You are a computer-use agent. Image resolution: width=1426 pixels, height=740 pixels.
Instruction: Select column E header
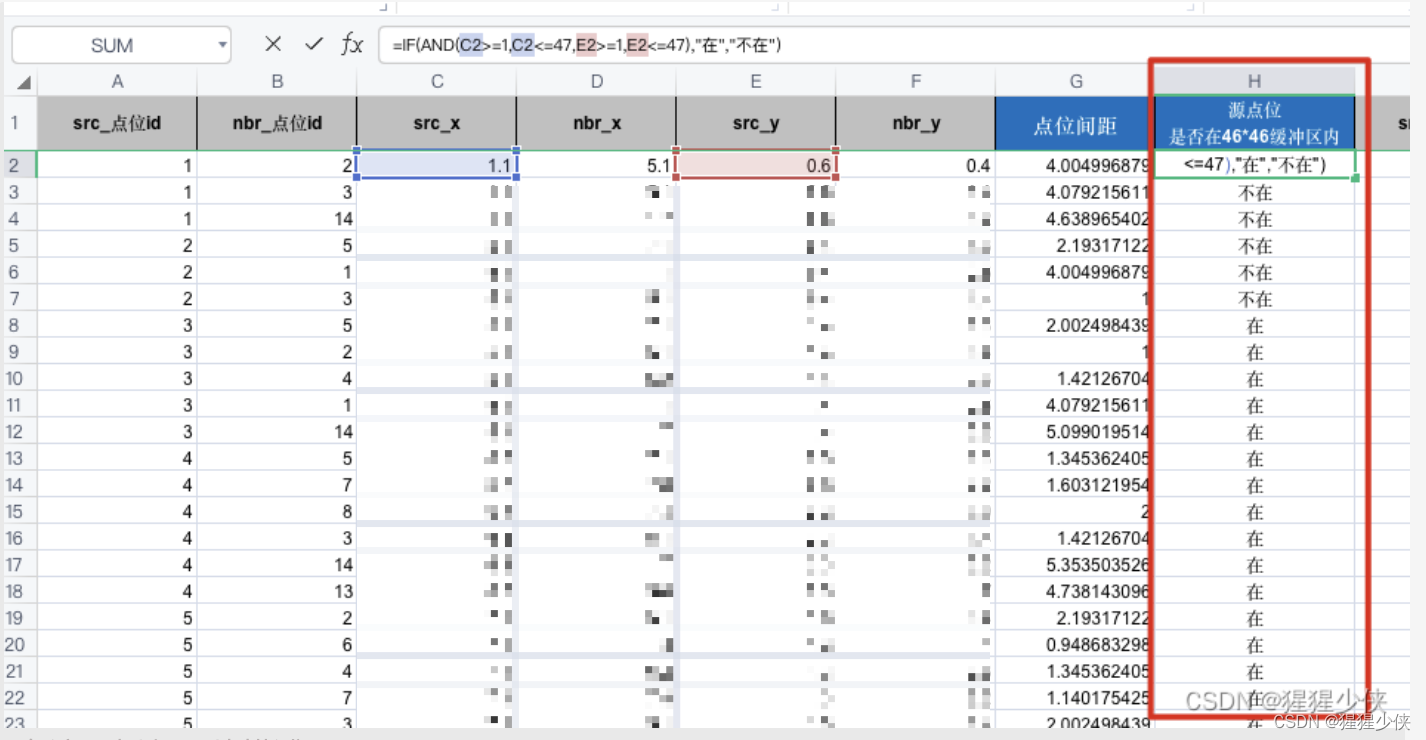(x=756, y=82)
